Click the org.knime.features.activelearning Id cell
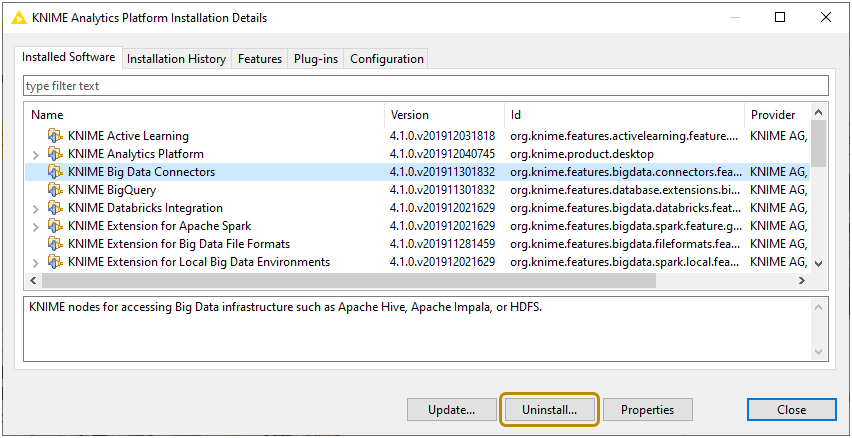Screen dimensions: 852x438 point(625,136)
